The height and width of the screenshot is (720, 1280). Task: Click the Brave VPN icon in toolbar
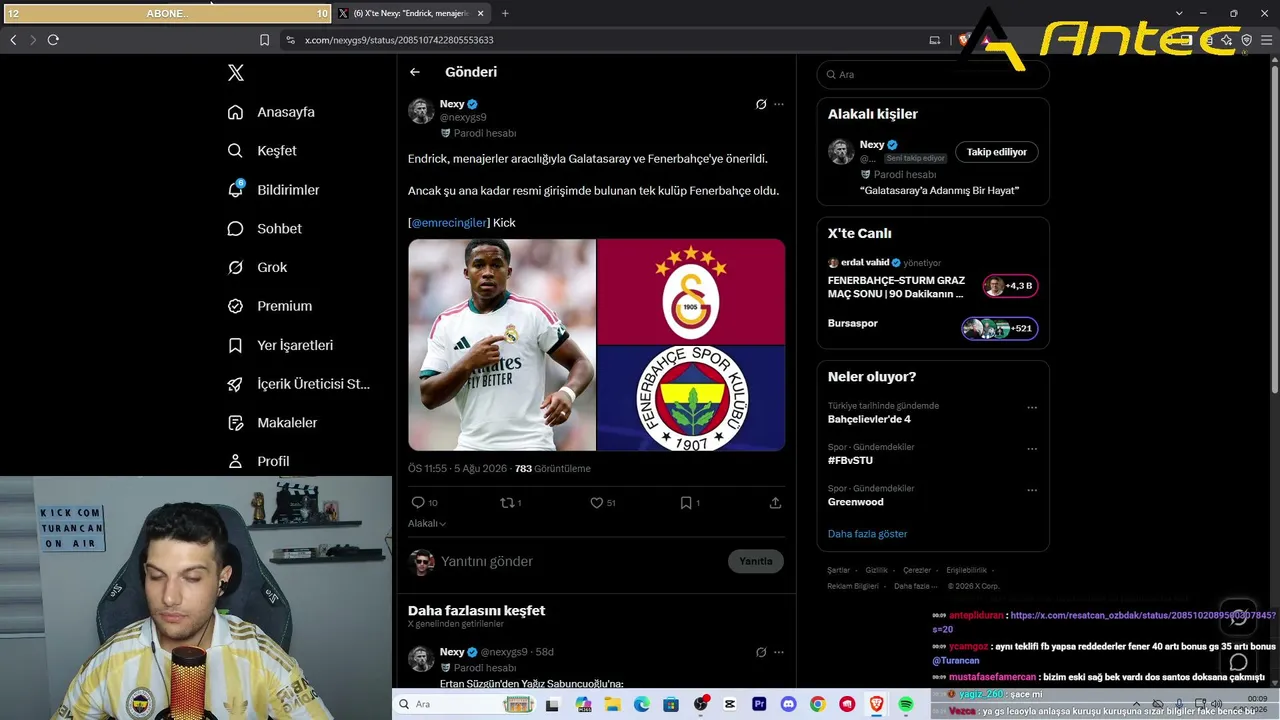click(1247, 40)
